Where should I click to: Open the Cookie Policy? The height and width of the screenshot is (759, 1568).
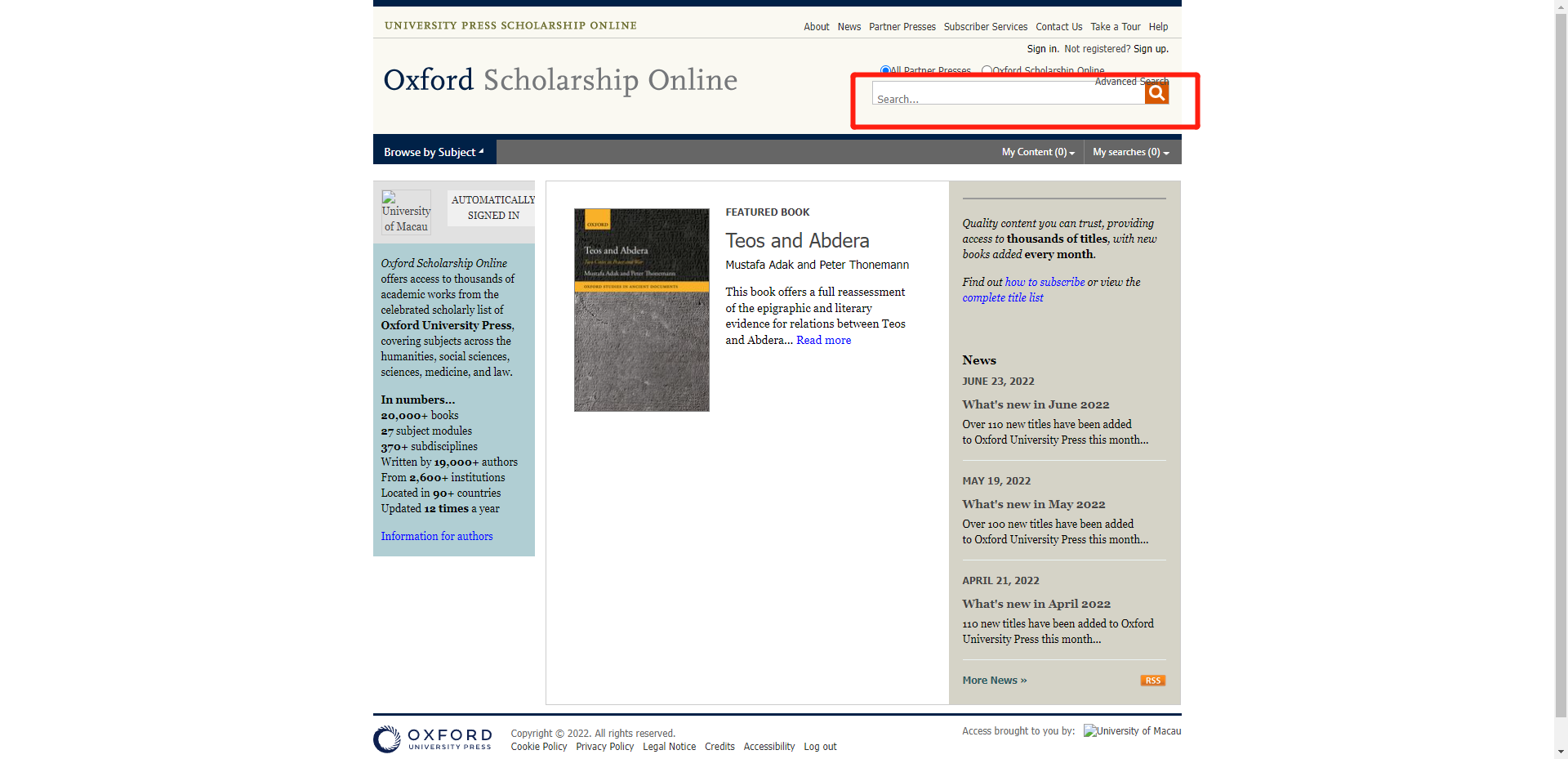(539, 747)
